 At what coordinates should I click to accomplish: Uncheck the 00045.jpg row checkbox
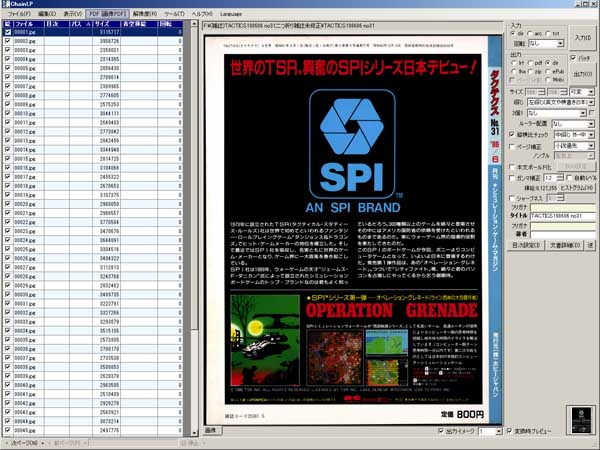8,430
